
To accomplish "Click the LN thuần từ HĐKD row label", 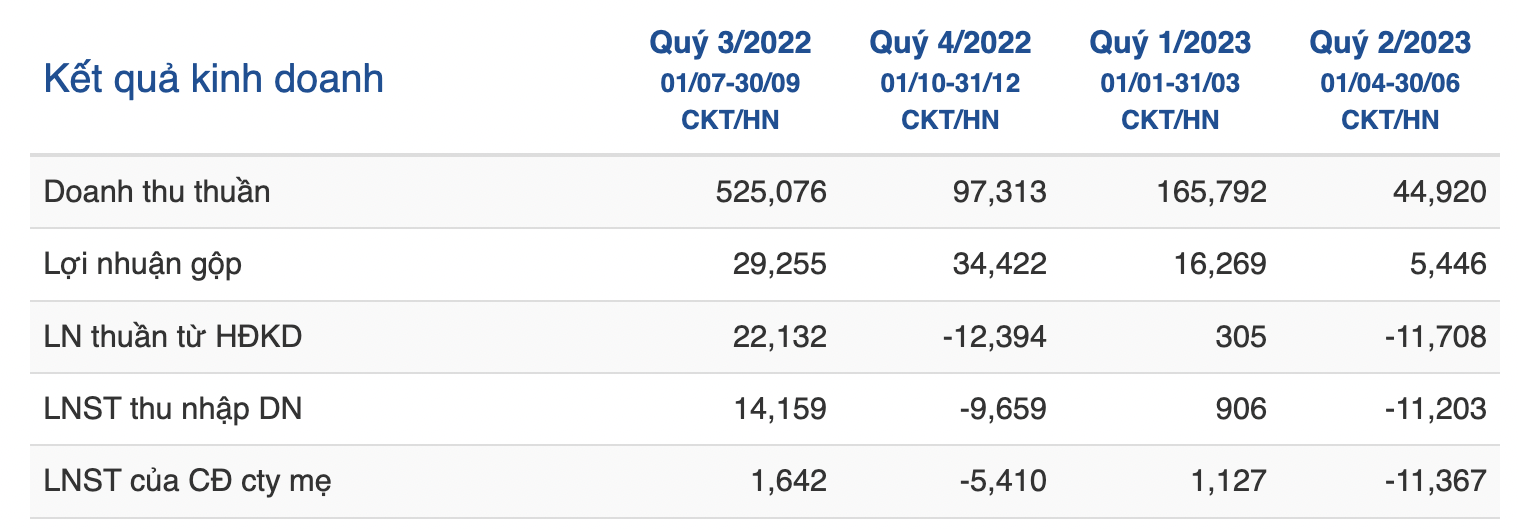I will coord(173,337).
